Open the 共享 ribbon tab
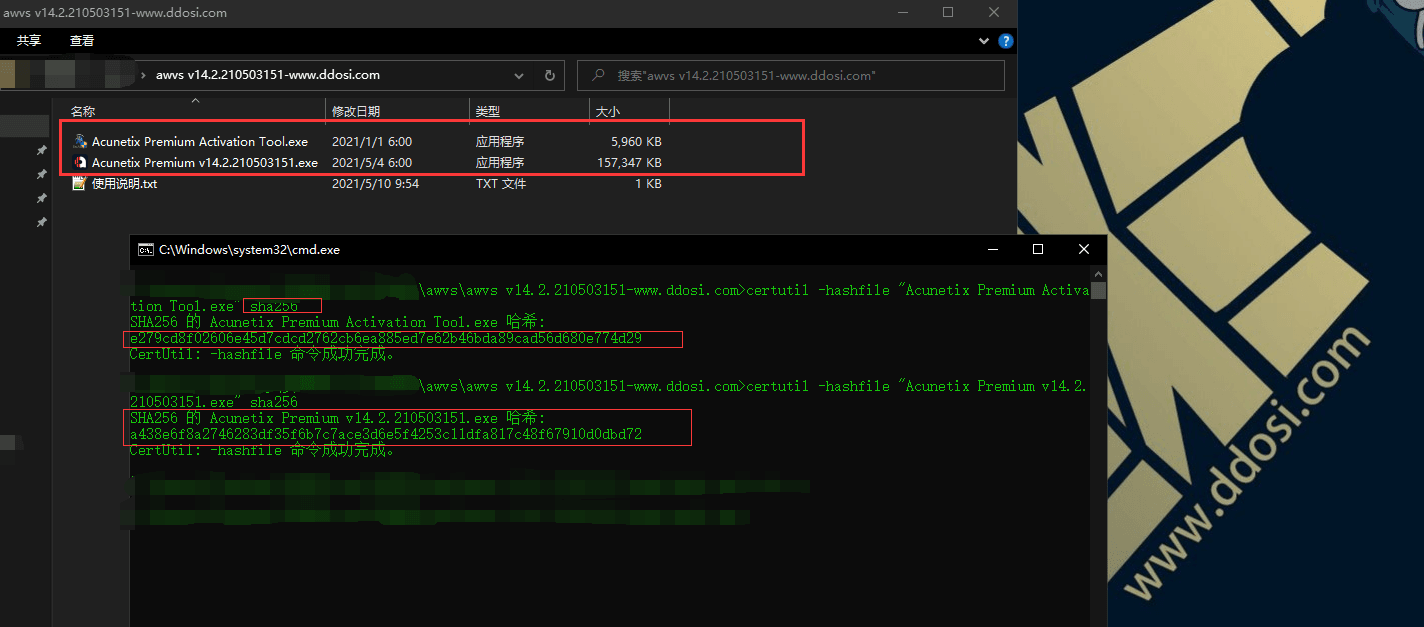 (x=29, y=41)
